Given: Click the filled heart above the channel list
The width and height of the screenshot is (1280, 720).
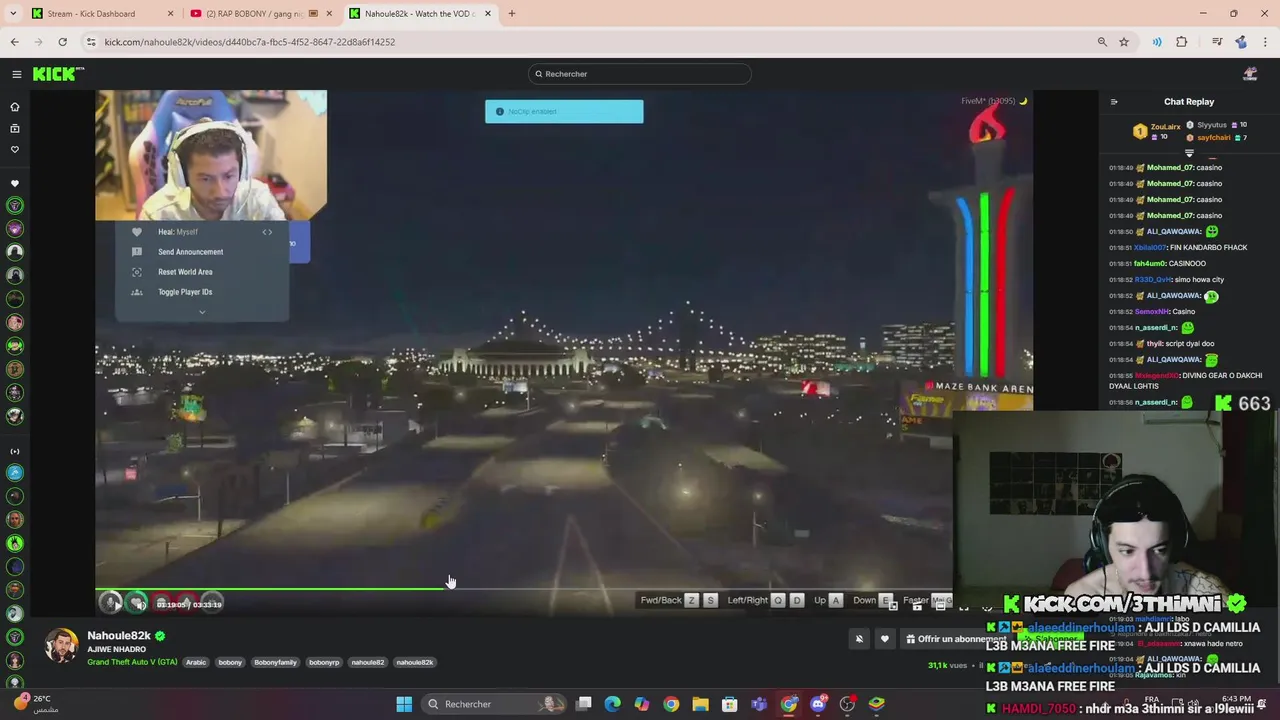Looking at the screenshot, I should (15, 184).
